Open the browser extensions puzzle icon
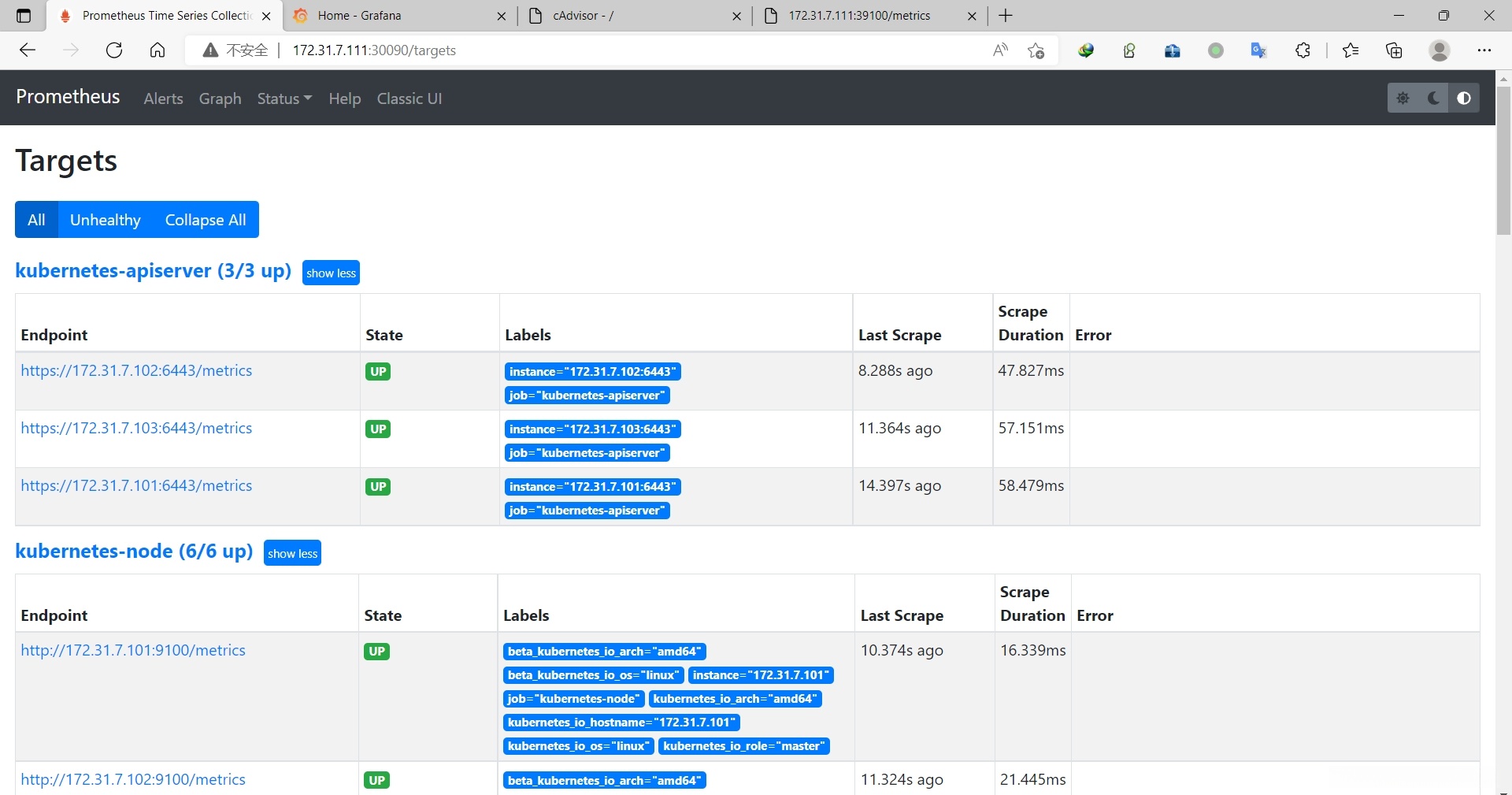This screenshot has width=1512, height=795. (1303, 50)
